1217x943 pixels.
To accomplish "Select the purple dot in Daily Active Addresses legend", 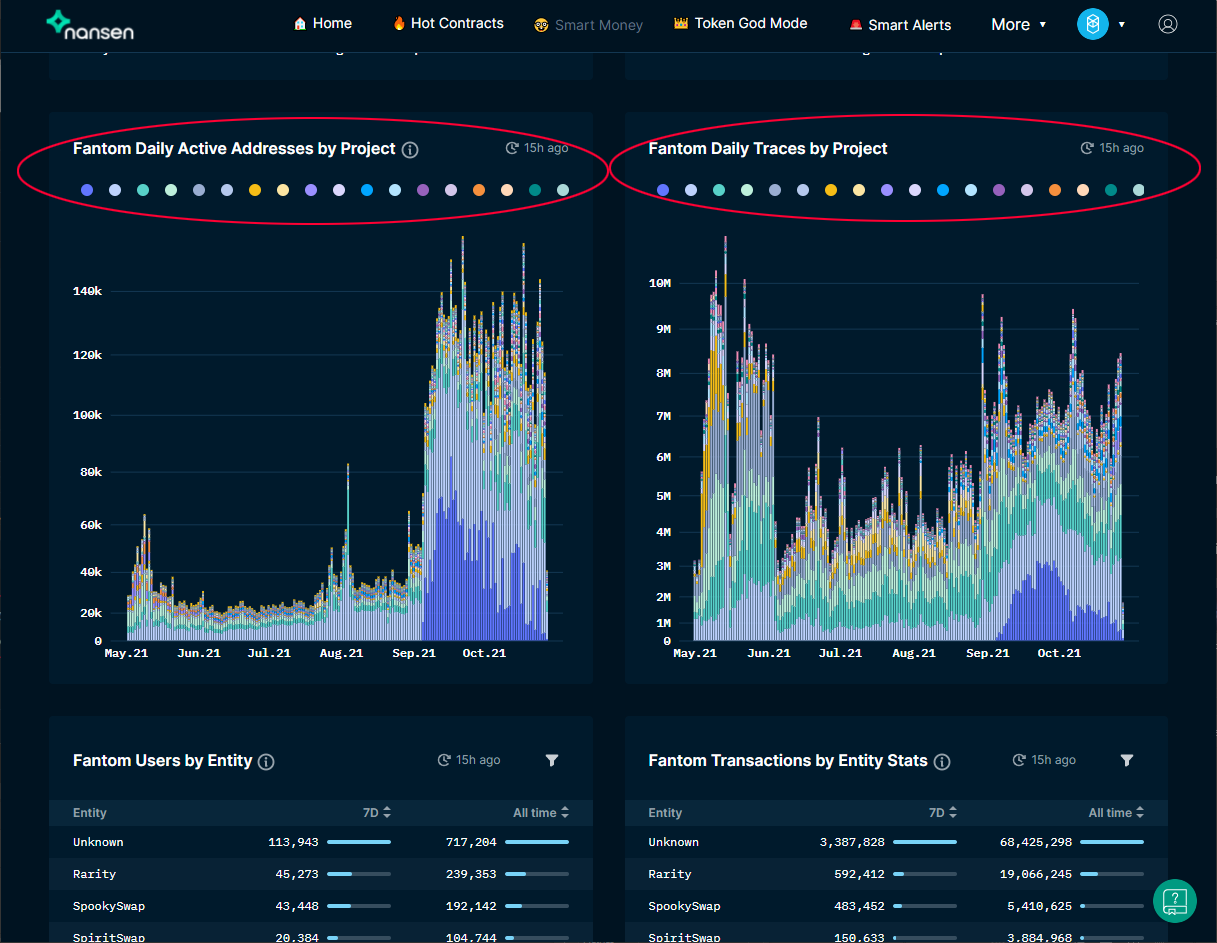I will pos(311,189).
